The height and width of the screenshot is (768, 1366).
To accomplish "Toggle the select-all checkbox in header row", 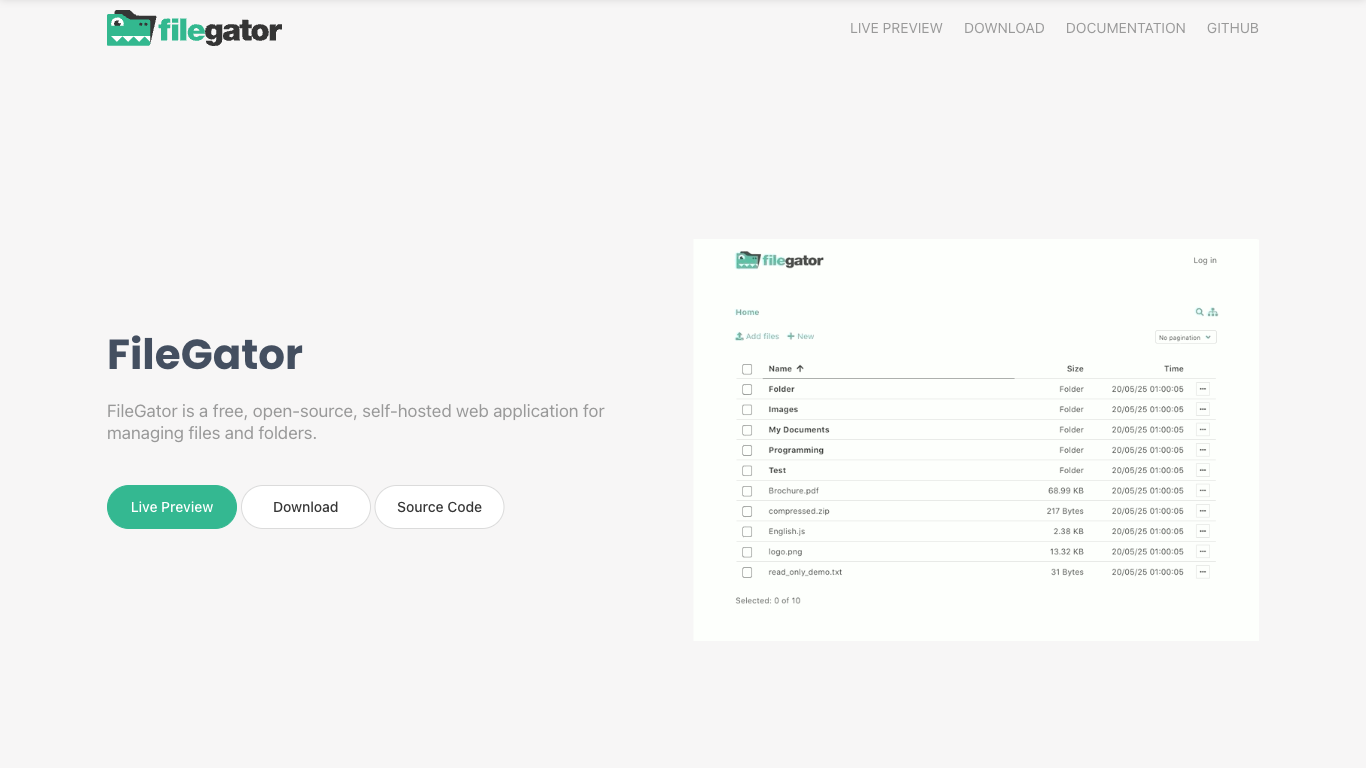I will pos(747,369).
